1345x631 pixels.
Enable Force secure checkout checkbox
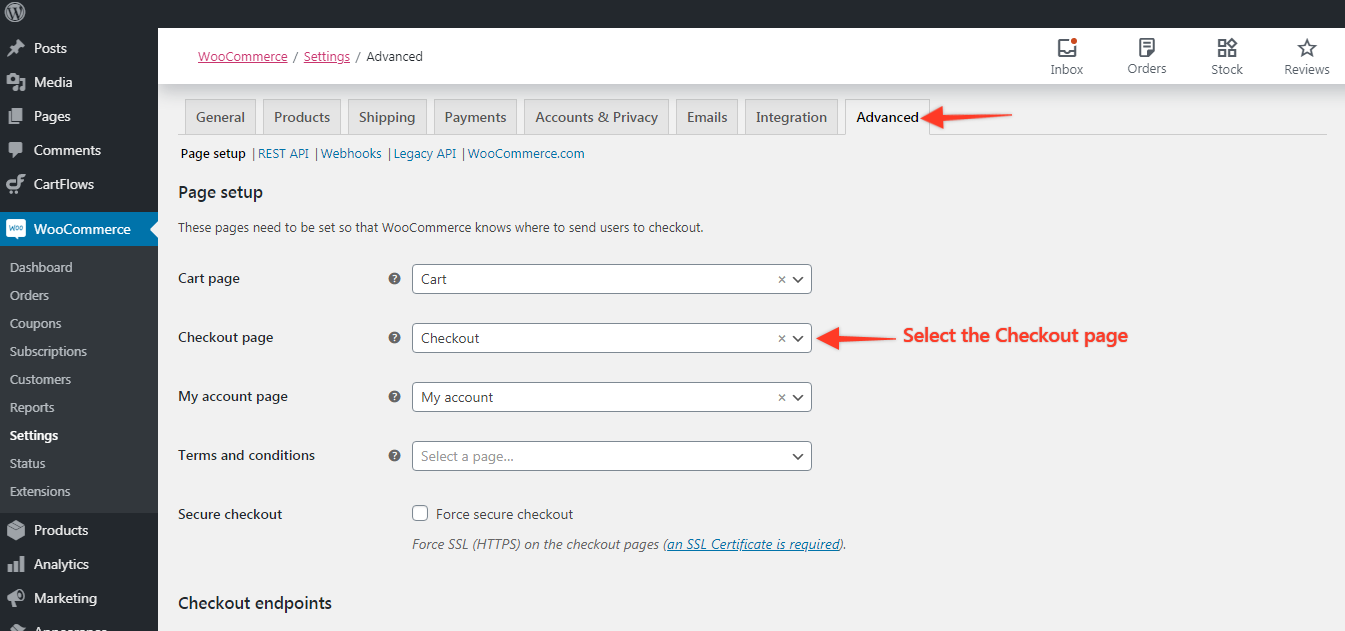tap(420, 514)
